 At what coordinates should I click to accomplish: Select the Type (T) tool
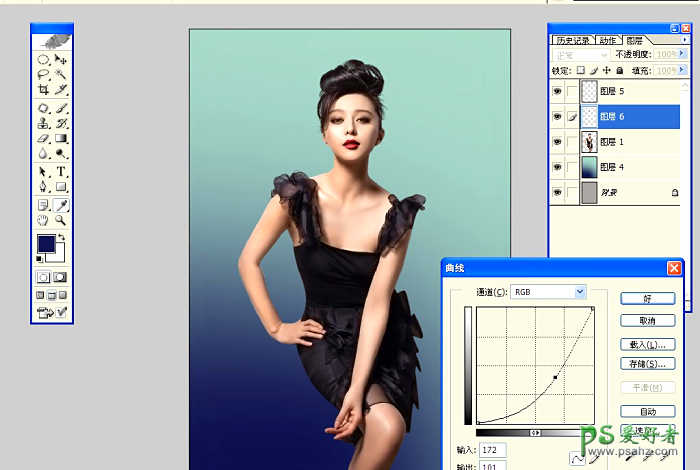pos(61,172)
